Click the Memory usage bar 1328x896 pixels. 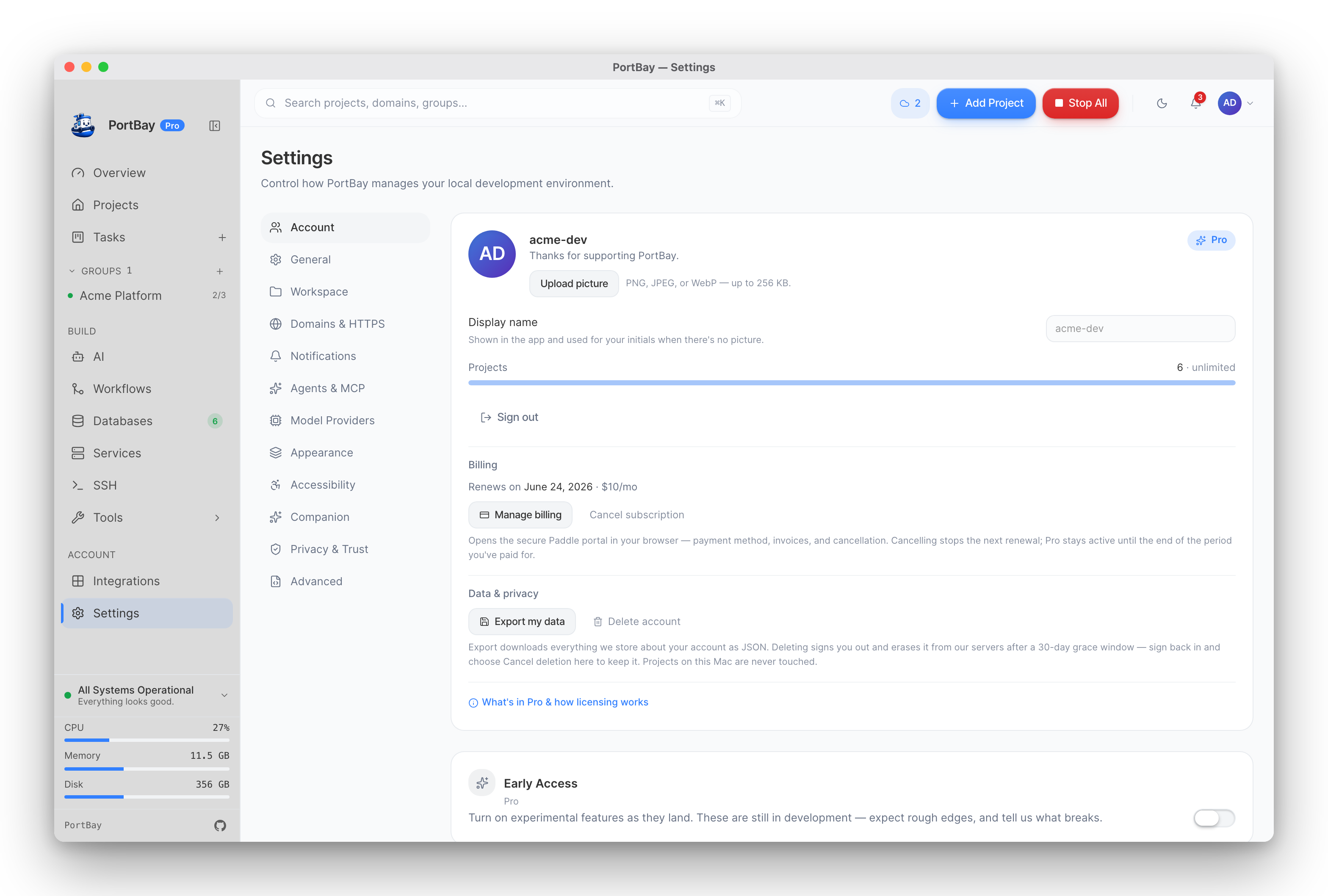(147, 769)
